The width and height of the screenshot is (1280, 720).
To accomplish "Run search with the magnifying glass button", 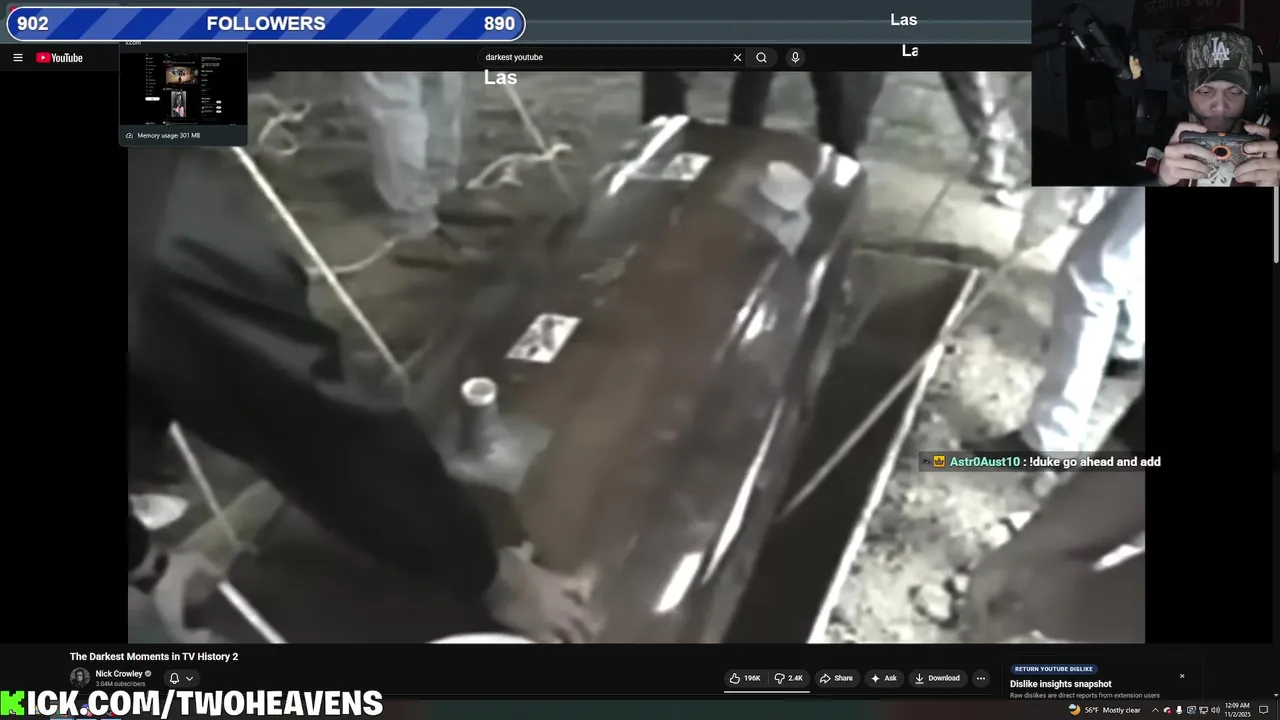I will click(761, 57).
